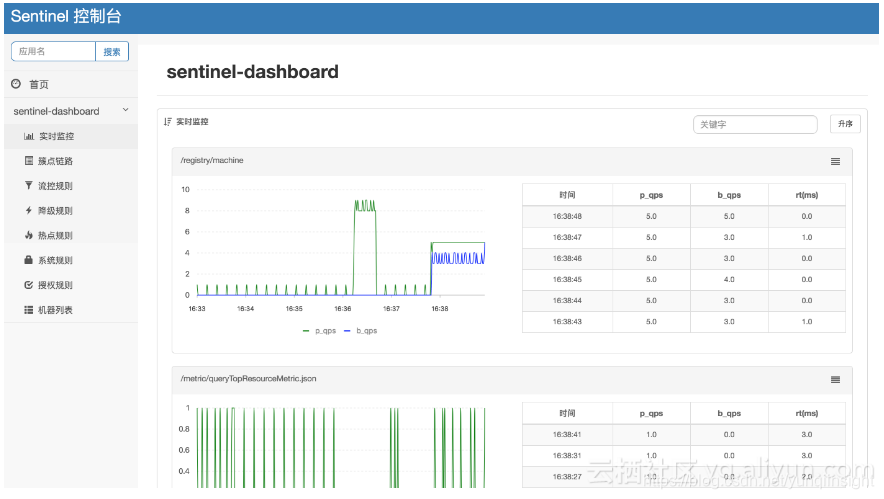
Task: Click the sentinel-dashboard page heading
Action: pyautogui.click(x=253, y=72)
